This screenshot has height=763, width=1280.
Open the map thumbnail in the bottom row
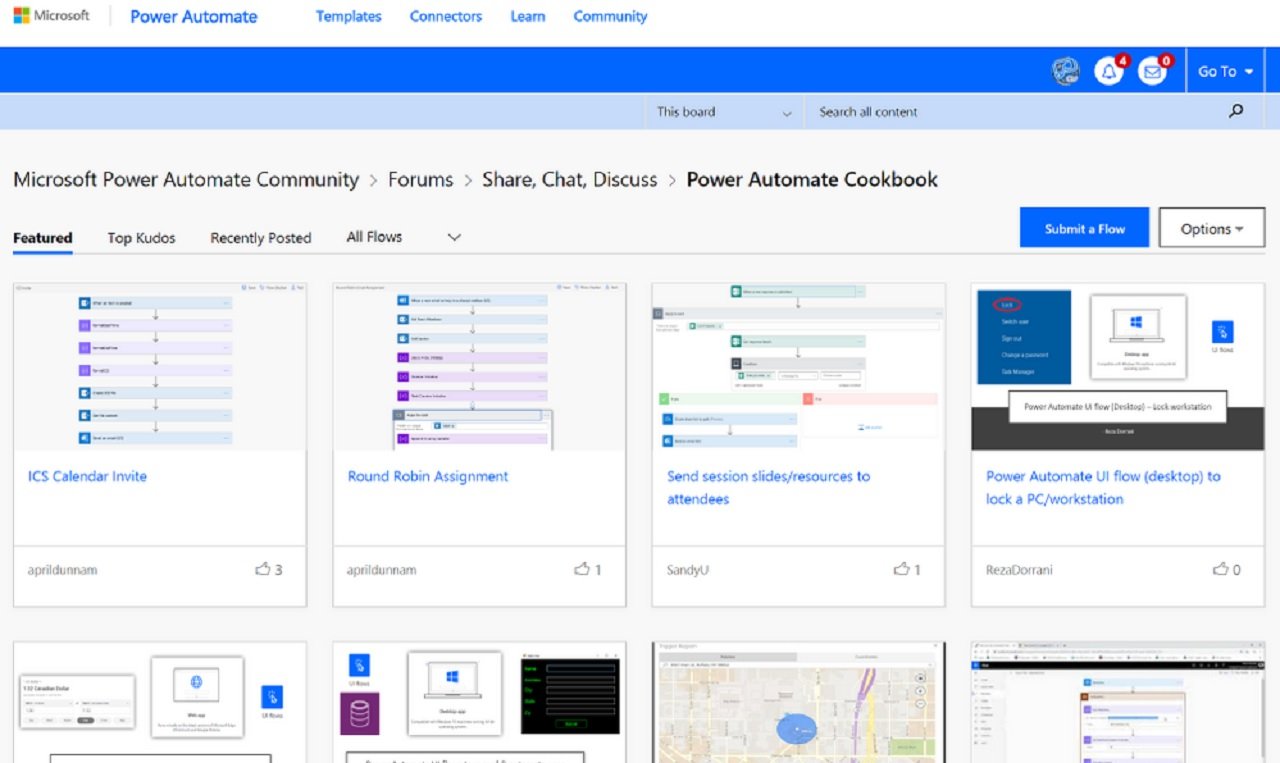[x=797, y=701]
